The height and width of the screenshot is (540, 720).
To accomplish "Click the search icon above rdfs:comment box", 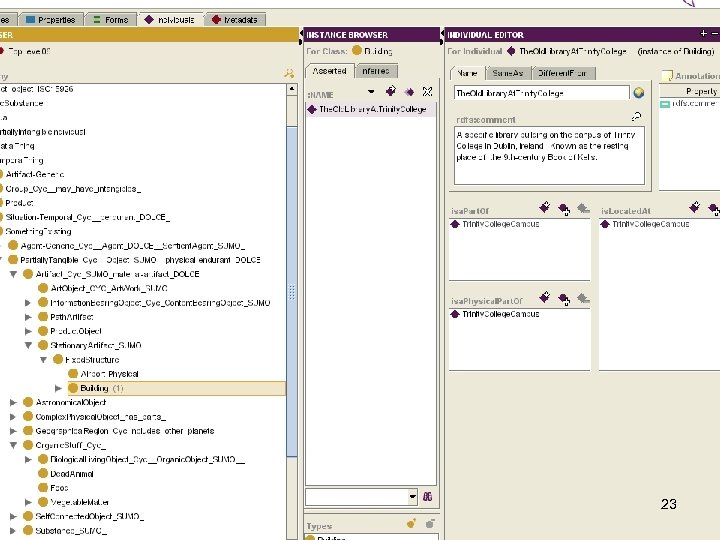I will (636, 117).
